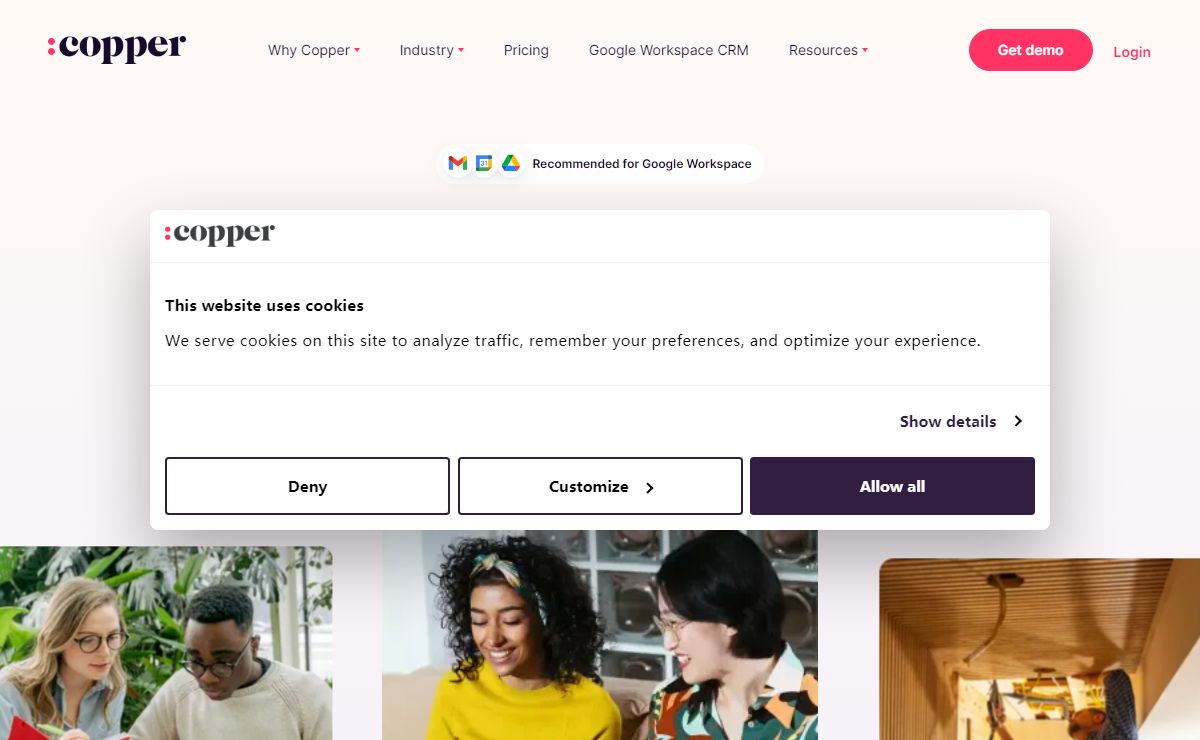Open the Login link

point(1132,52)
